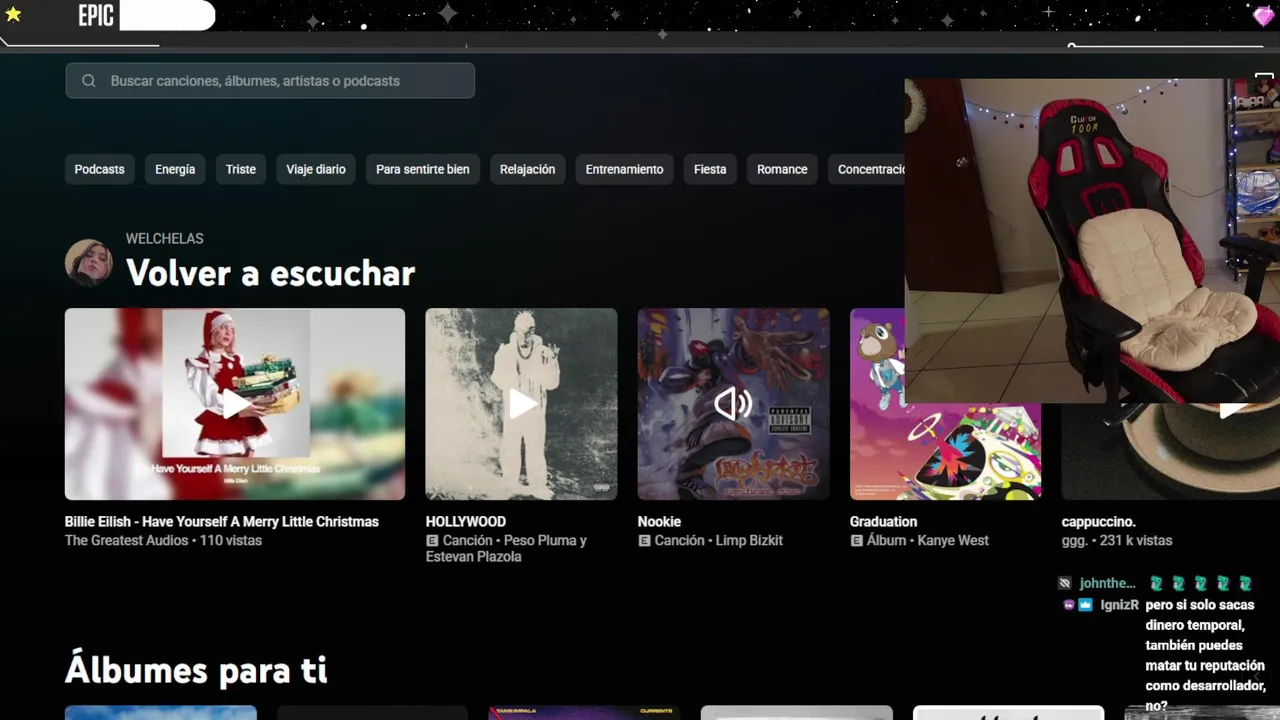Click explicit badge under Graduation
The image size is (1280, 720).
[856, 541]
